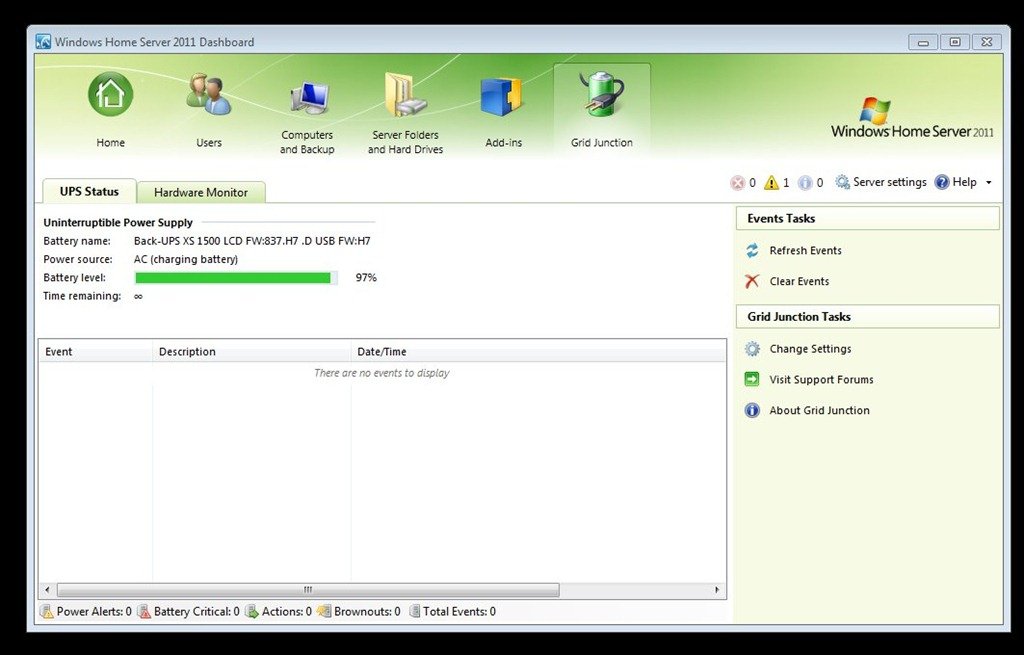The width and height of the screenshot is (1024, 655).
Task: Click battery name Back-UPS XS 1500 text
Action: point(252,241)
